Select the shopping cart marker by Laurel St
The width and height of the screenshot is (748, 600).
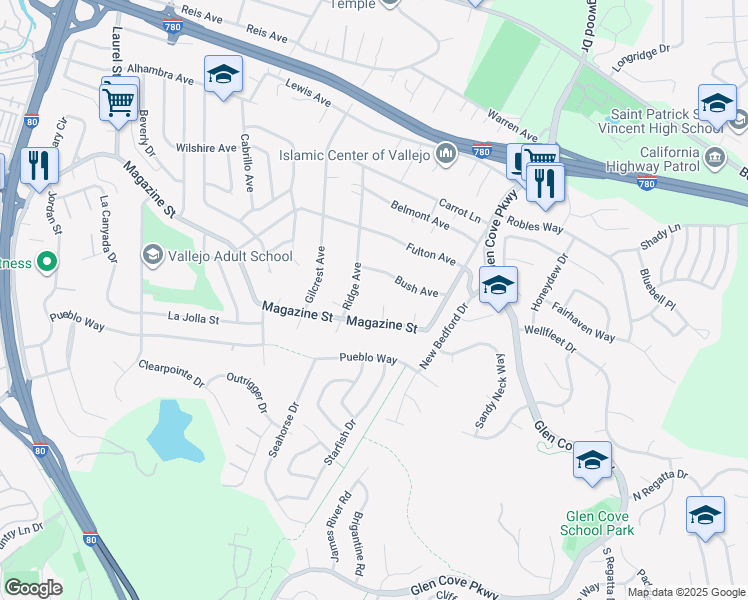click(x=118, y=105)
